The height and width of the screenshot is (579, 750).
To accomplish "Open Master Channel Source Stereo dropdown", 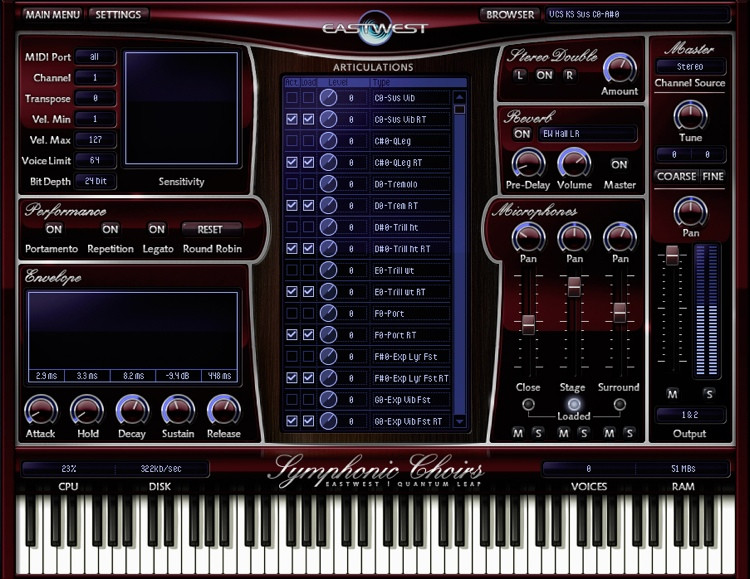I will pos(690,67).
